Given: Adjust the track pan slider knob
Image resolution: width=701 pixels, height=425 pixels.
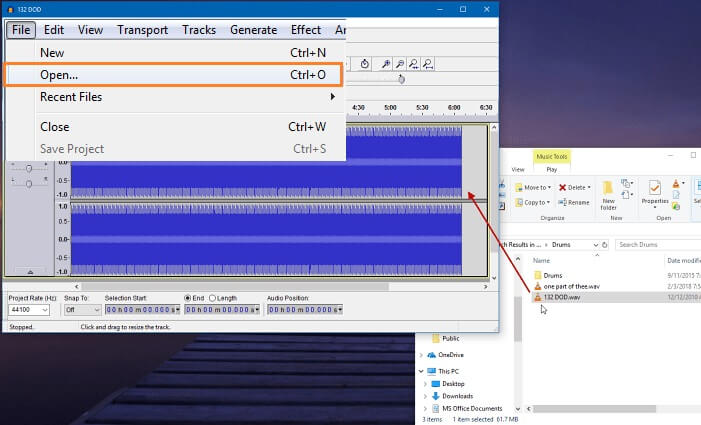Looking at the screenshot, I should coord(29,184).
